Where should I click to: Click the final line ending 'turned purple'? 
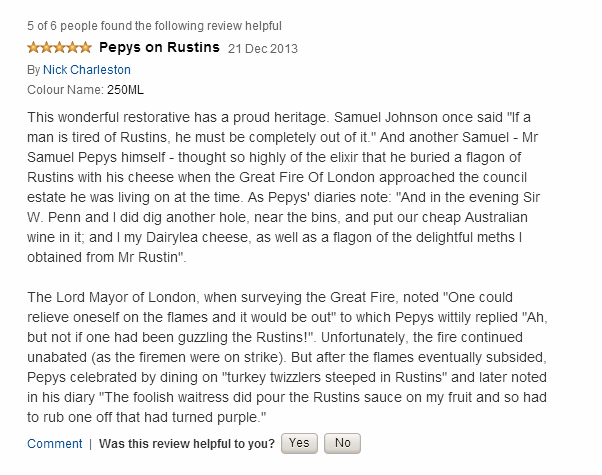tap(146, 417)
